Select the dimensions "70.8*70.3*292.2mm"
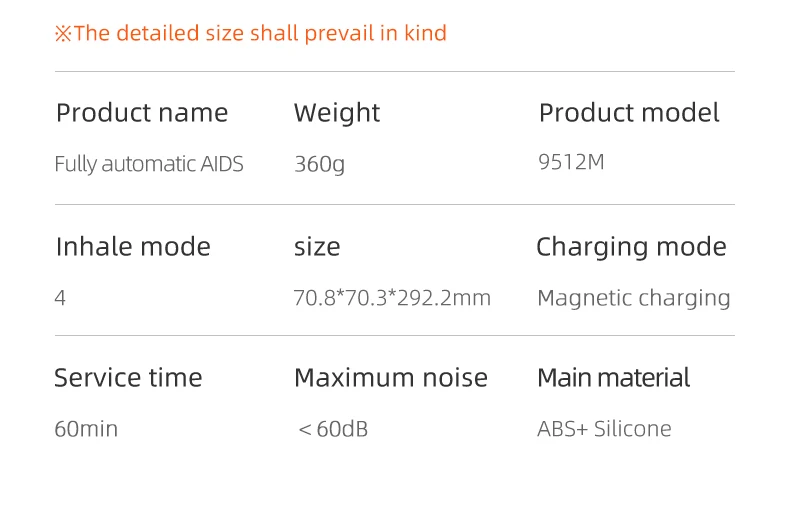 [x=392, y=298]
